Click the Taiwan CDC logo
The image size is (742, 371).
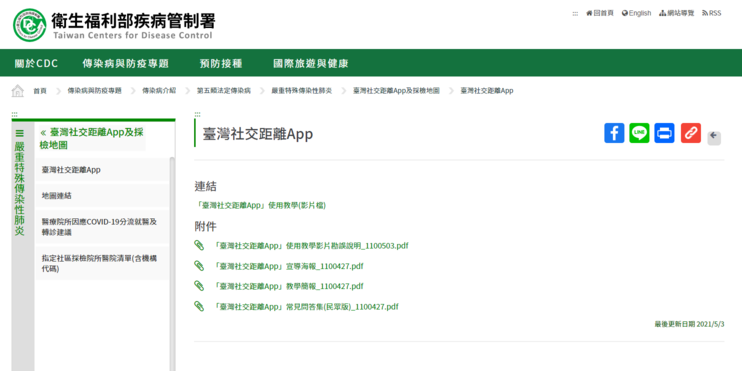(114, 25)
